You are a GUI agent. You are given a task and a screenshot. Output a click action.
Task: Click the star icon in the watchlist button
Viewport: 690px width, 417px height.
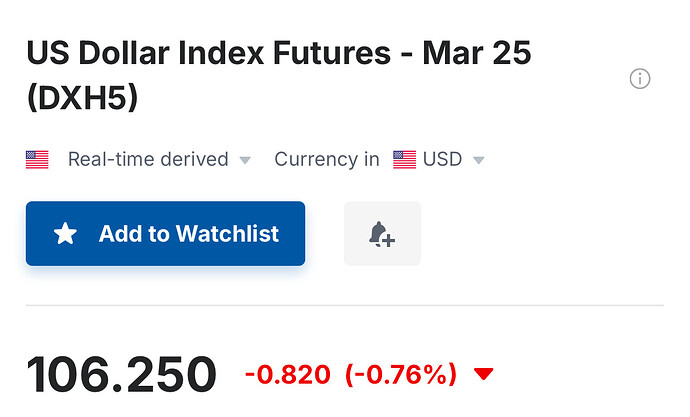point(65,234)
